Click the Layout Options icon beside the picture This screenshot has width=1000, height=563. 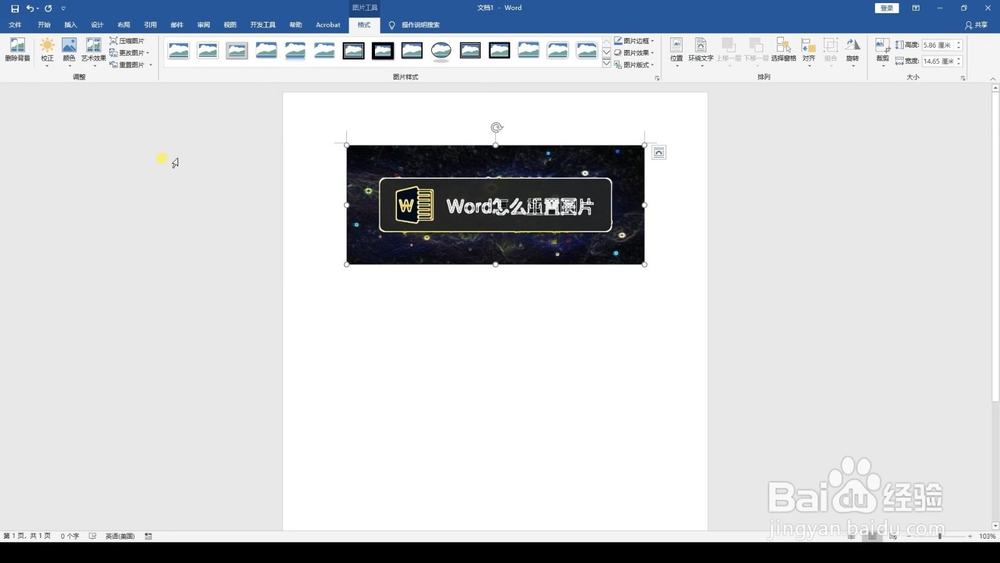[x=659, y=152]
